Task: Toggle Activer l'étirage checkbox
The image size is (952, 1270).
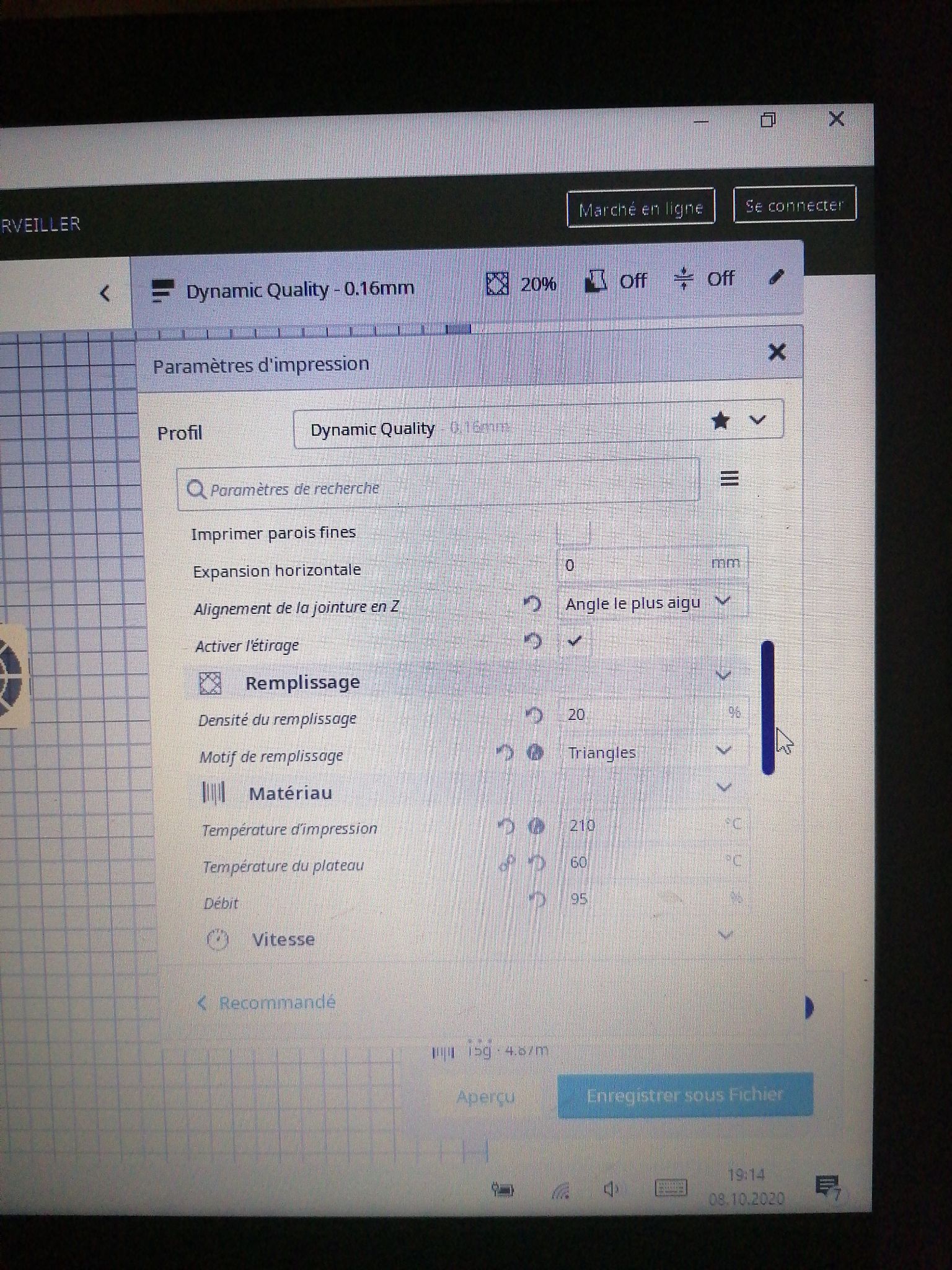Action: 574,641
